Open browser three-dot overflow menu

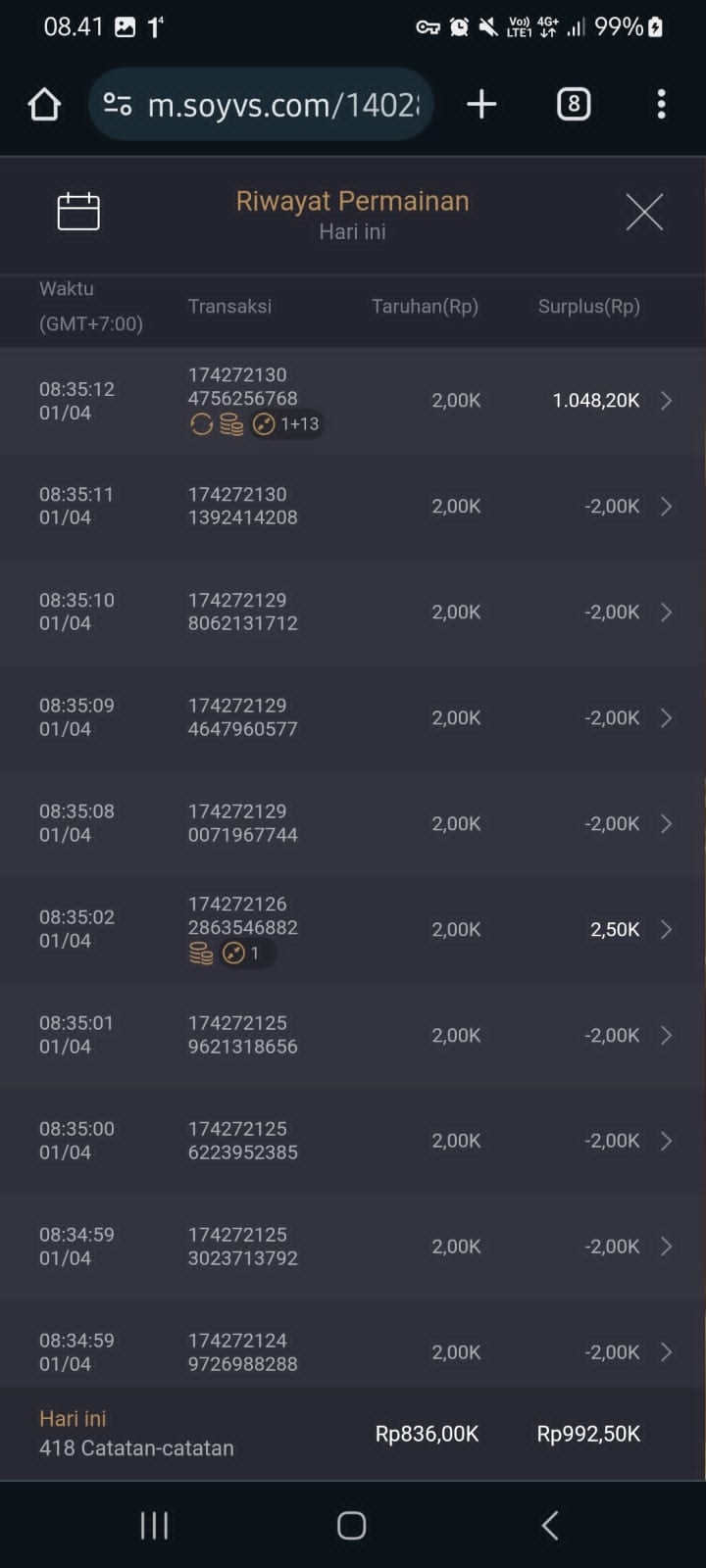[662, 105]
